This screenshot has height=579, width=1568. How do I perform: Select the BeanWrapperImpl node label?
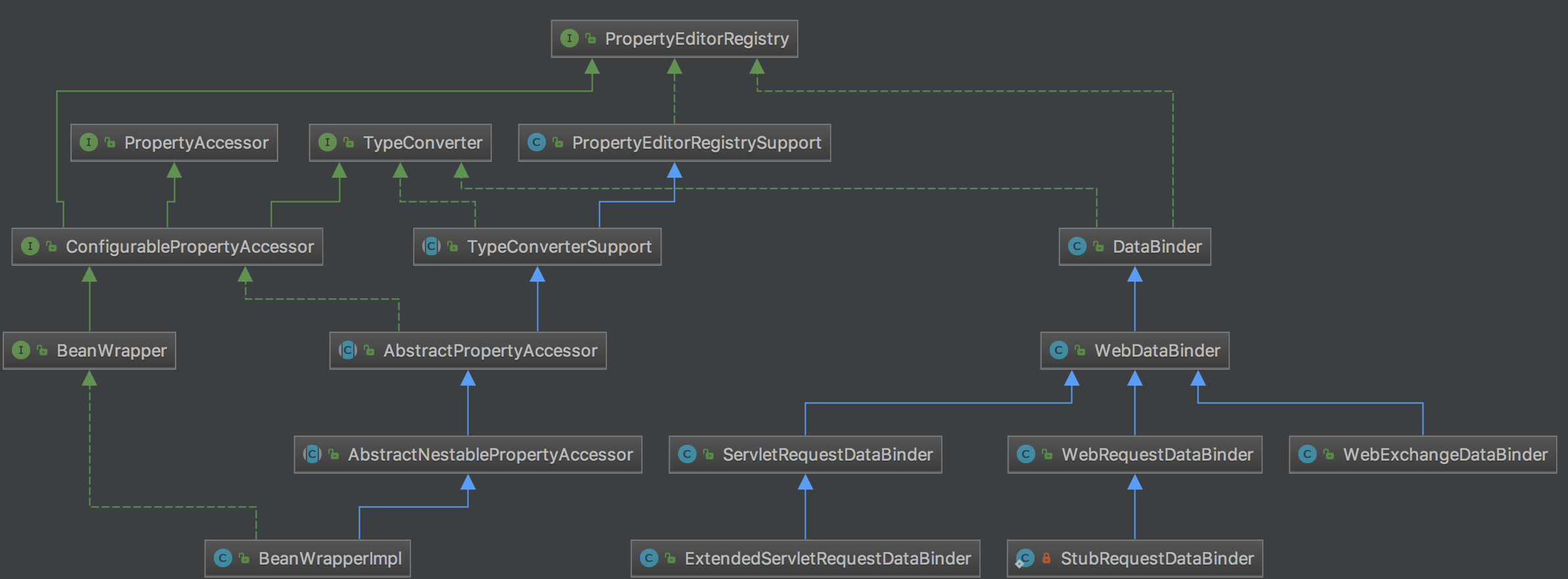(x=330, y=559)
